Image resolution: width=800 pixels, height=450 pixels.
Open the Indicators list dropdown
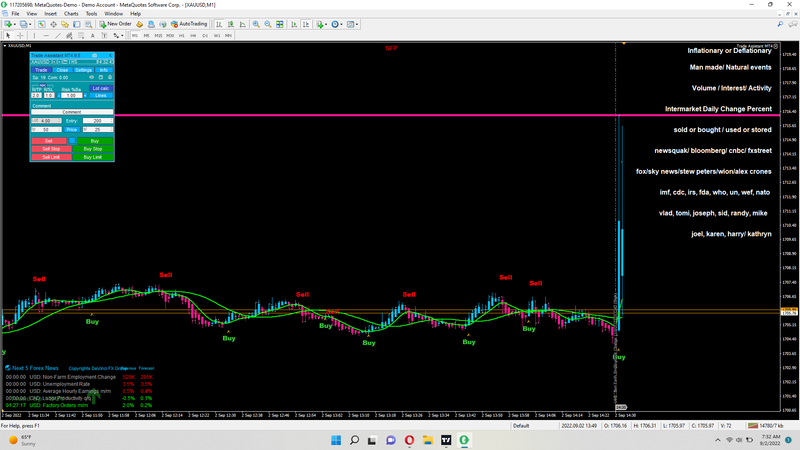(320, 24)
